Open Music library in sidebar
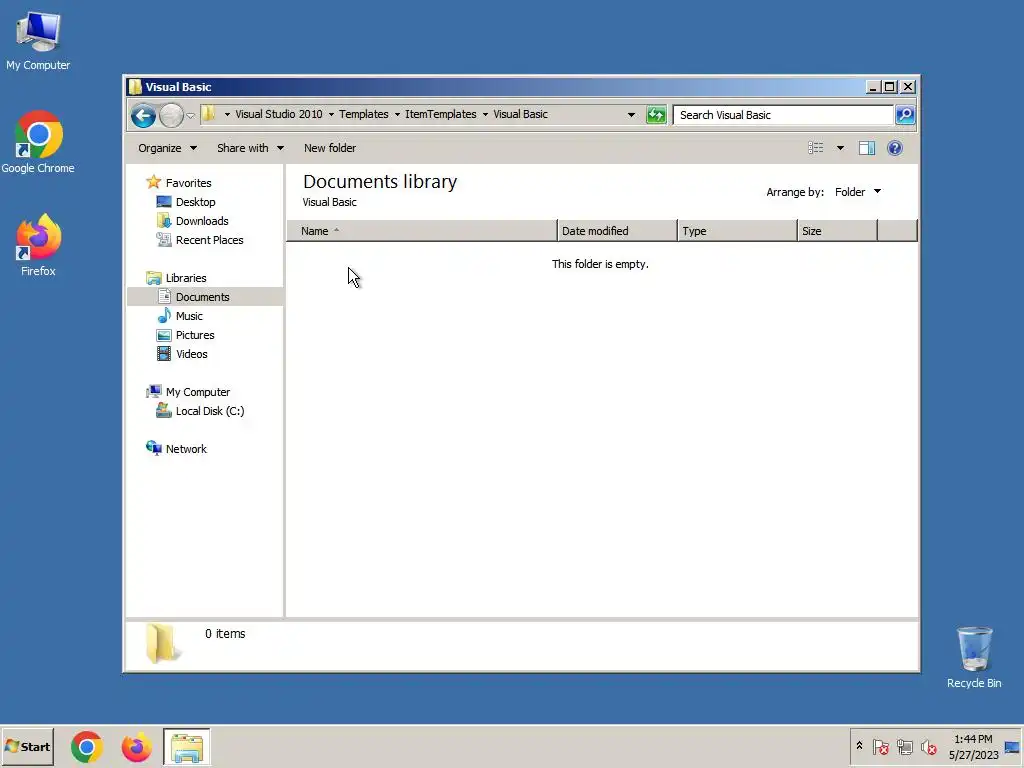 pyautogui.click(x=189, y=315)
